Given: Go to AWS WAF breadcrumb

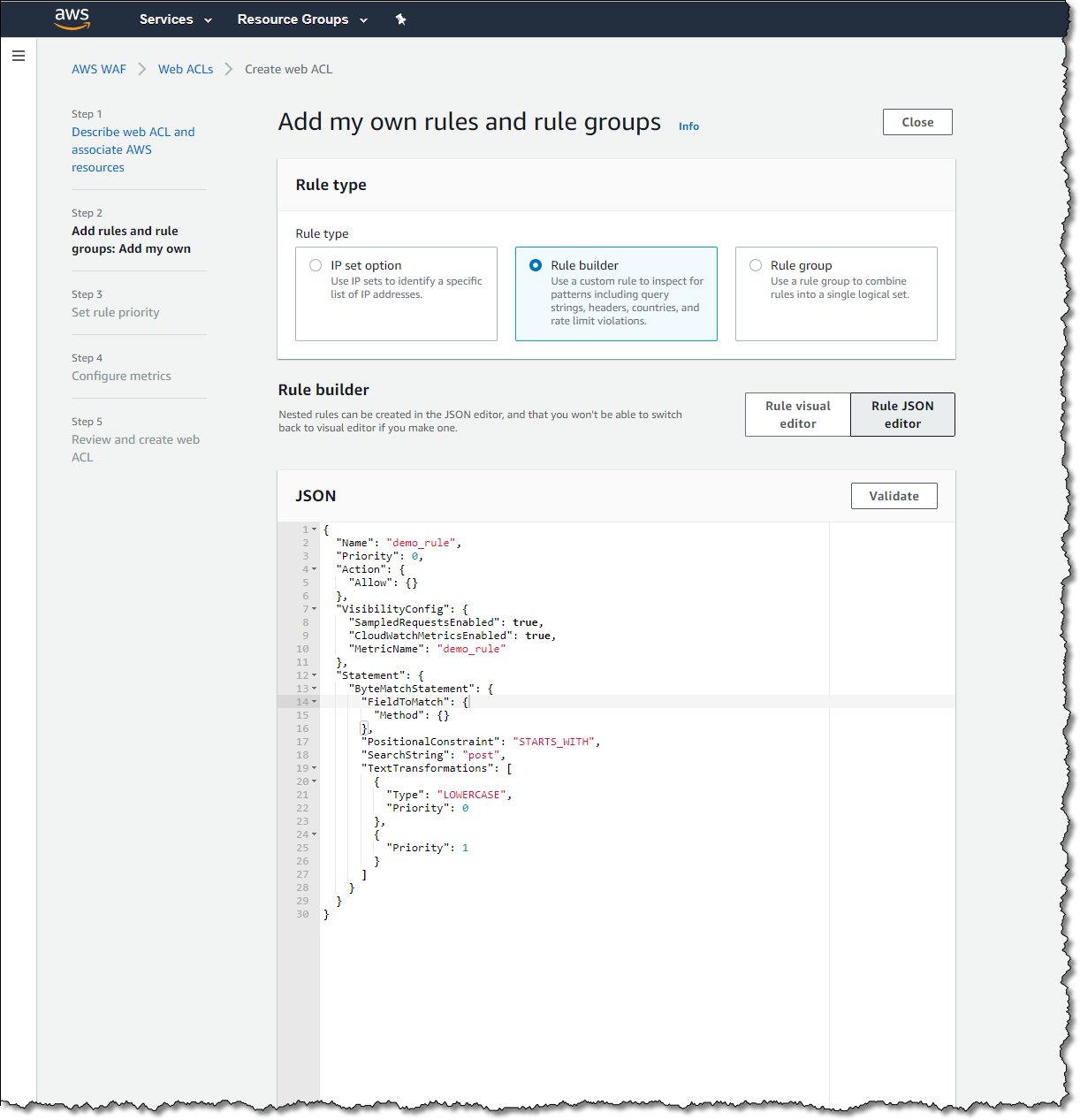Looking at the screenshot, I should [x=99, y=69].
